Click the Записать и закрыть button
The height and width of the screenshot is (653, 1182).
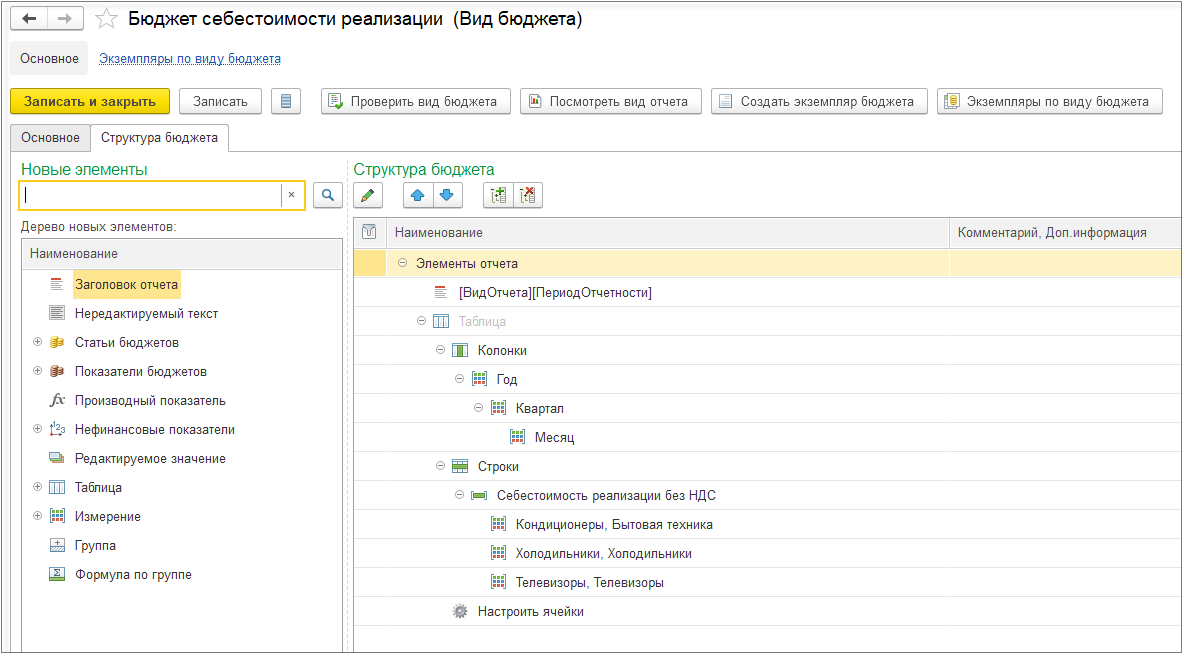coord(90,101)
